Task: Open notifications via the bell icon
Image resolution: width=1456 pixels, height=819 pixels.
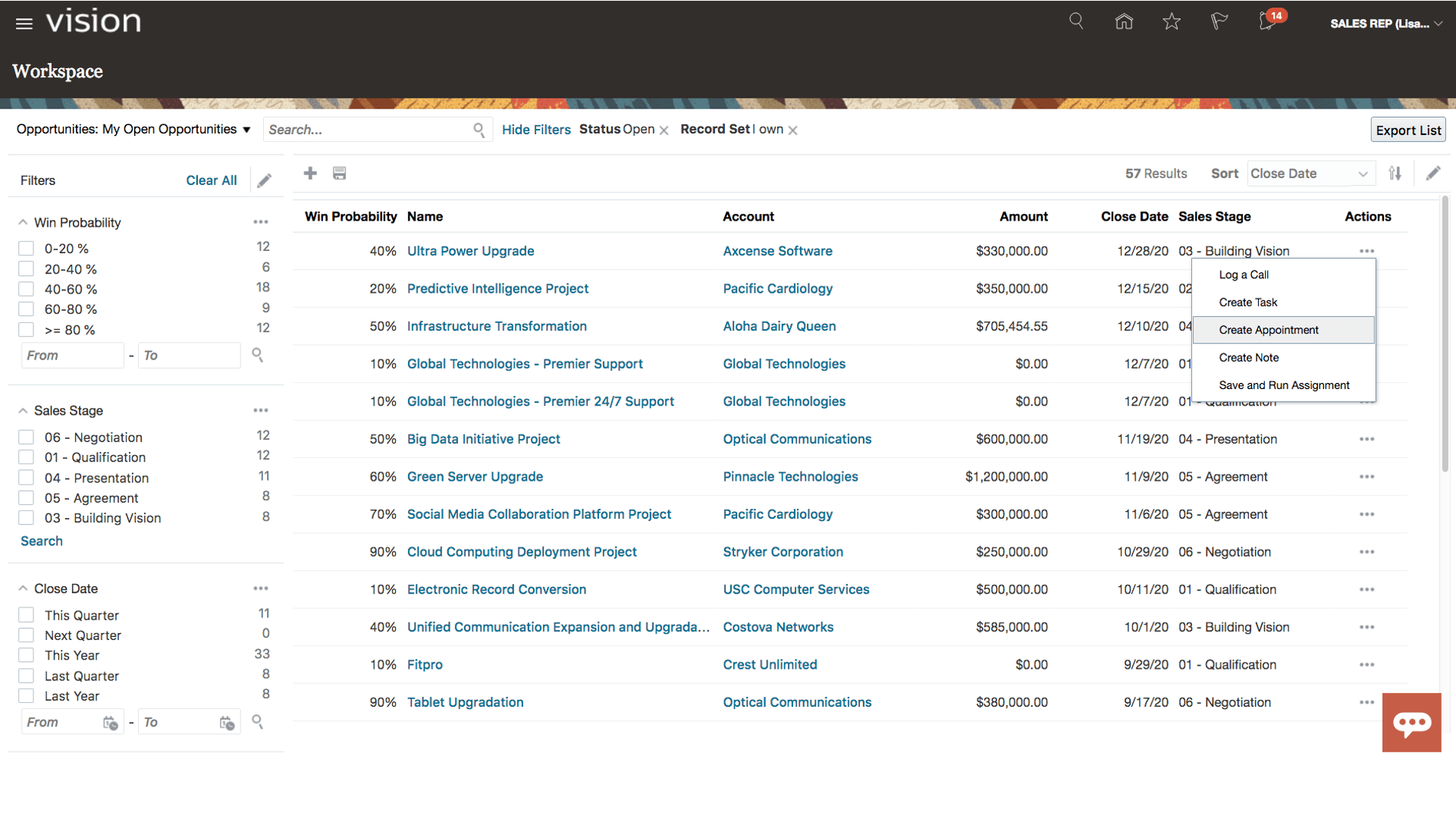Action: [1267, 22]
